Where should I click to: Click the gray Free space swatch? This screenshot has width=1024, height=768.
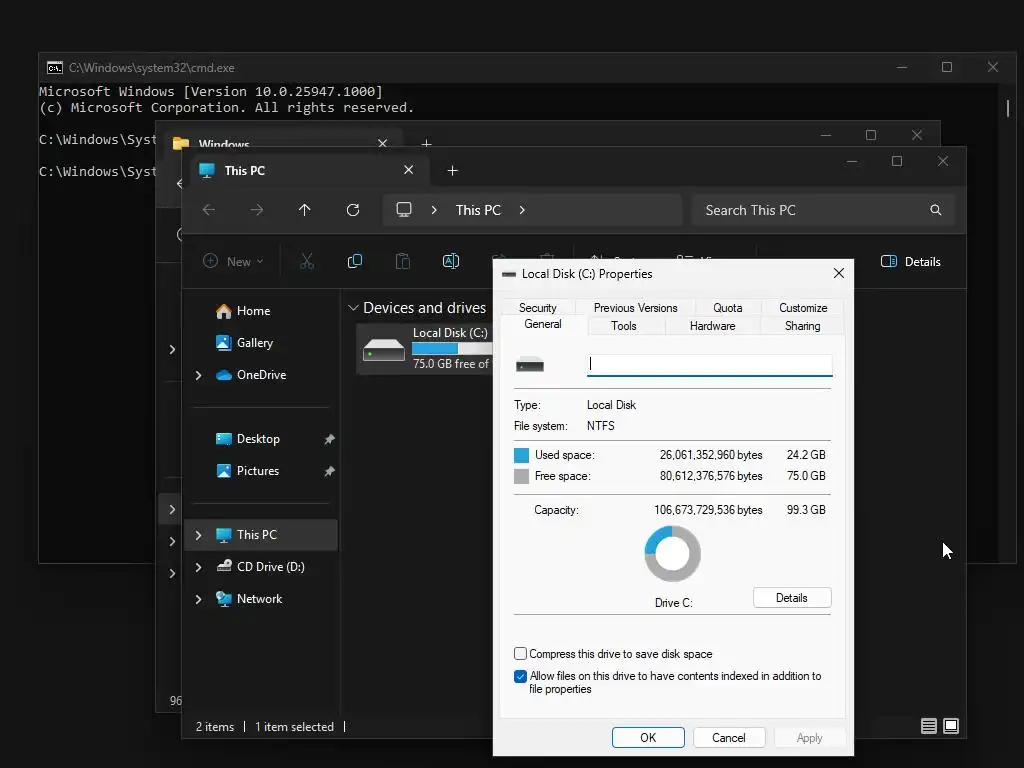pyautogui.click(x=521, y=476)
